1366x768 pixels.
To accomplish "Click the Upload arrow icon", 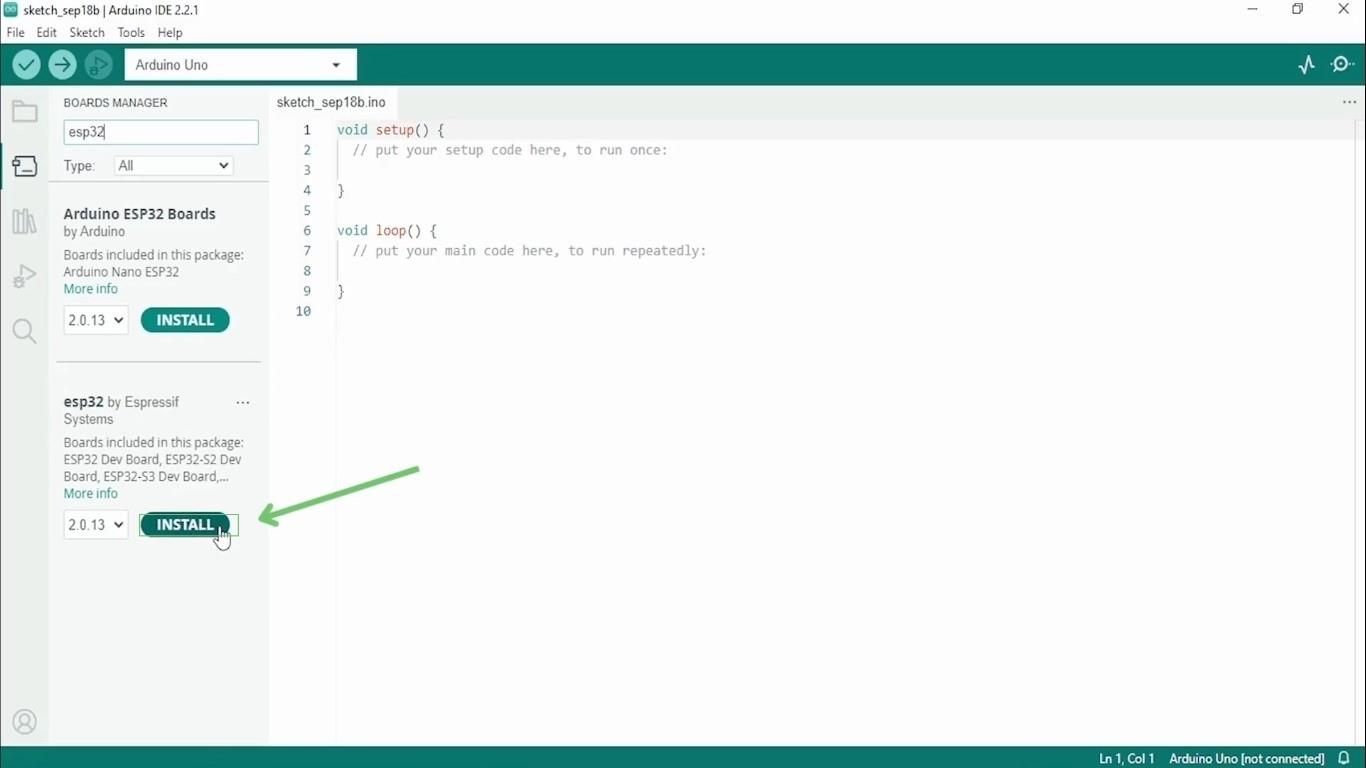I will [62, 64].
